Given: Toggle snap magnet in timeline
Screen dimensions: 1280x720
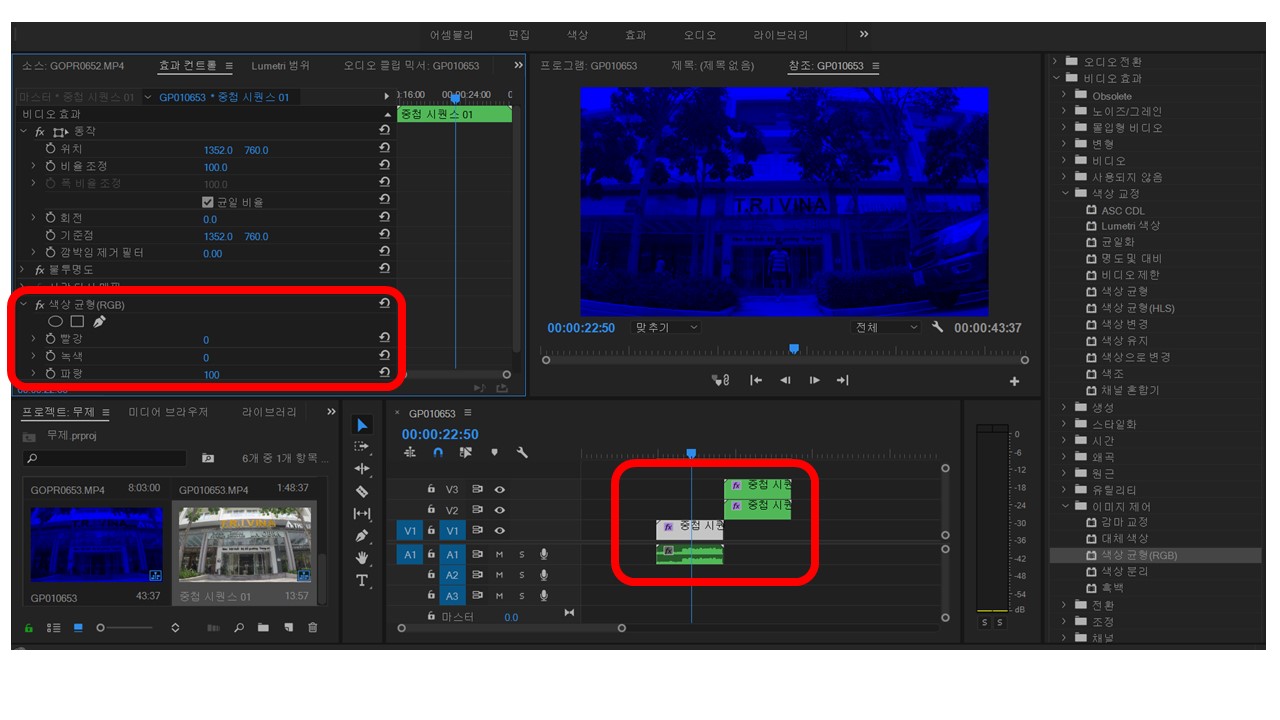Looking at the screenshot, I should [x=438, y=452].
